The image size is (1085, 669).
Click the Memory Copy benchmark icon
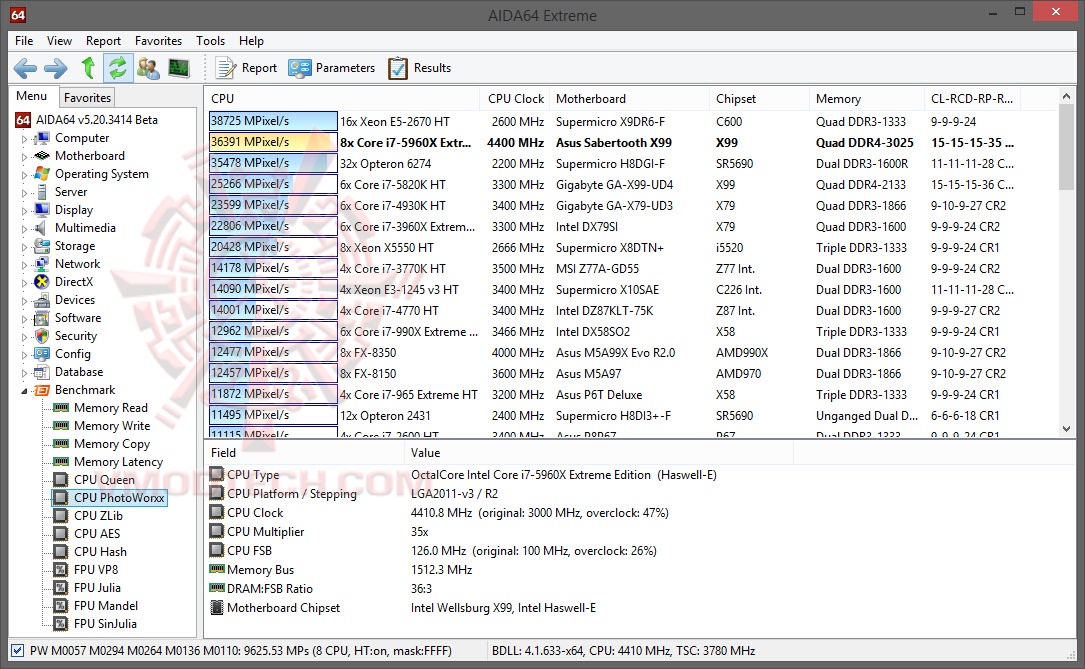point(62,444)
